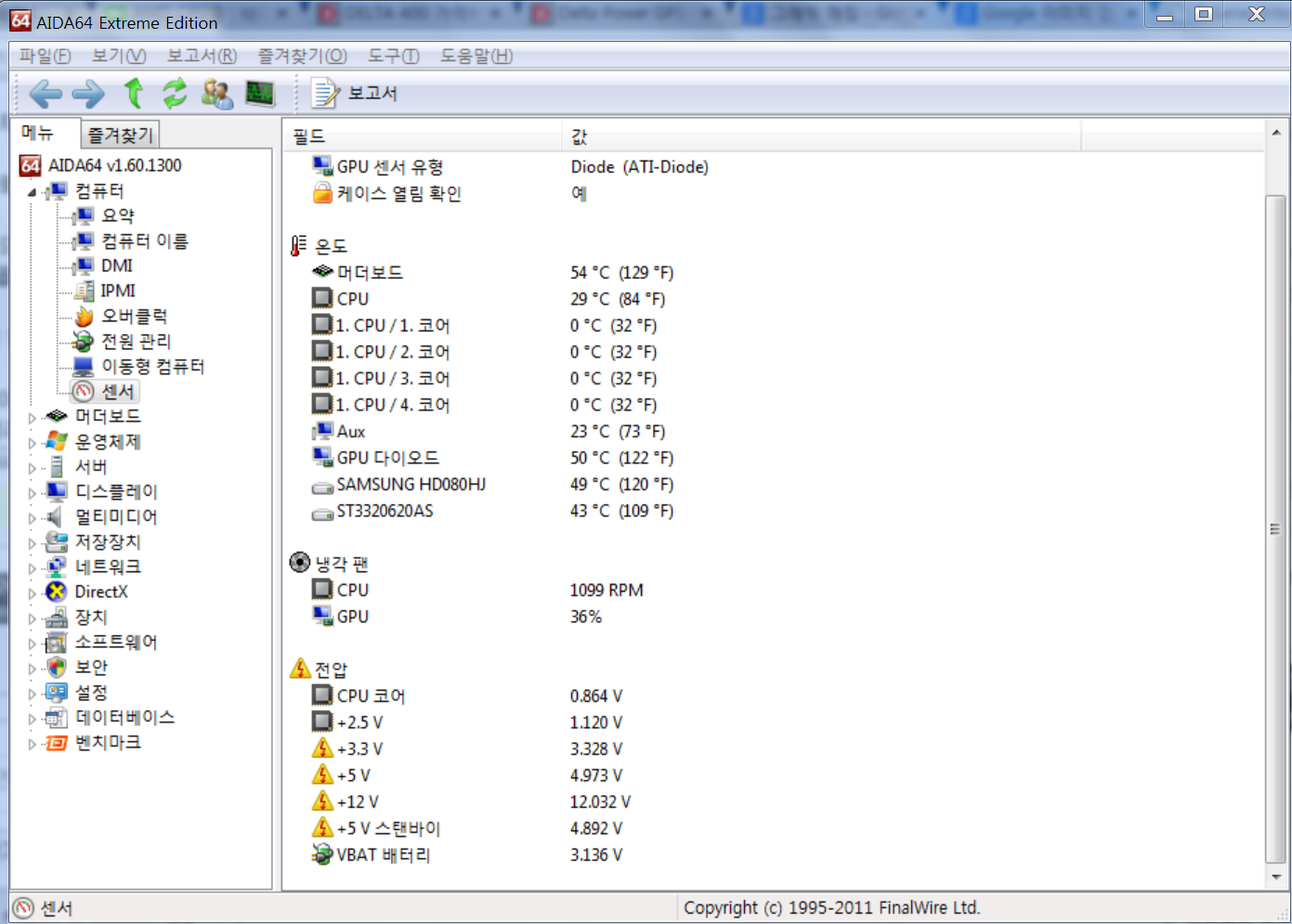This screenshot has height=924, width=1292.
Task: Click the 멀티미디어 speaker icon
Action: (x=55, y=516)
